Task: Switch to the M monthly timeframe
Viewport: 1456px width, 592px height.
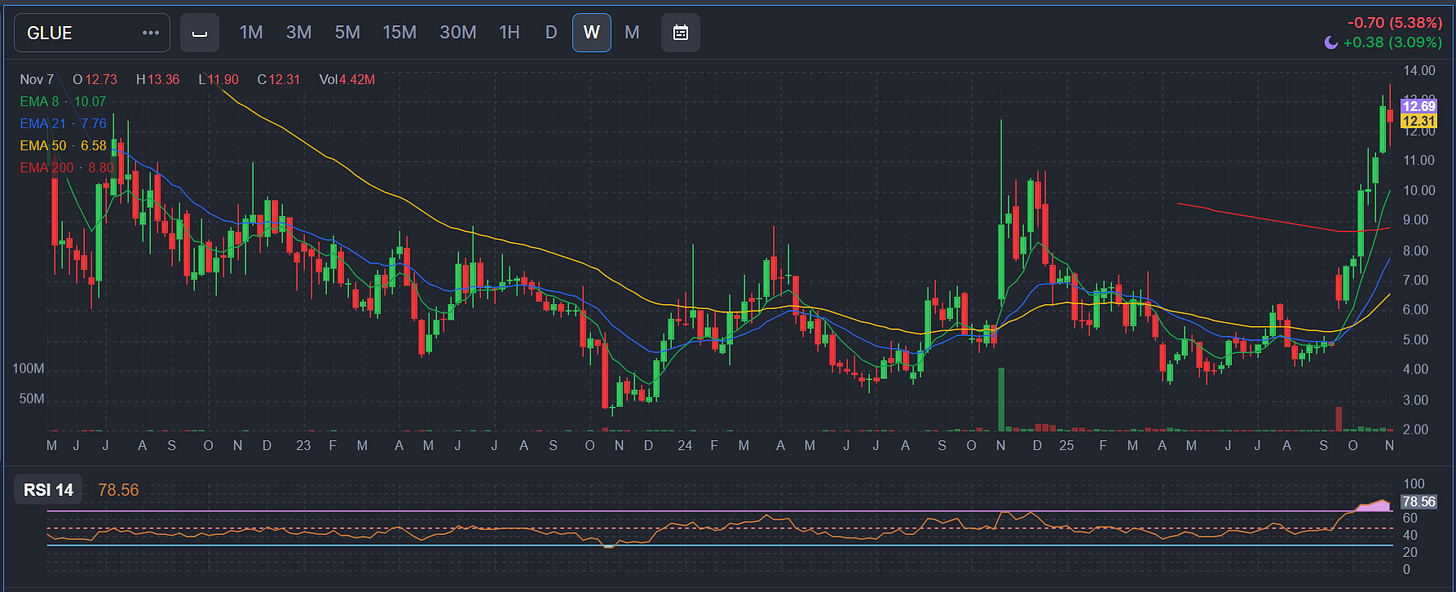Action: [x=632, y=33]
